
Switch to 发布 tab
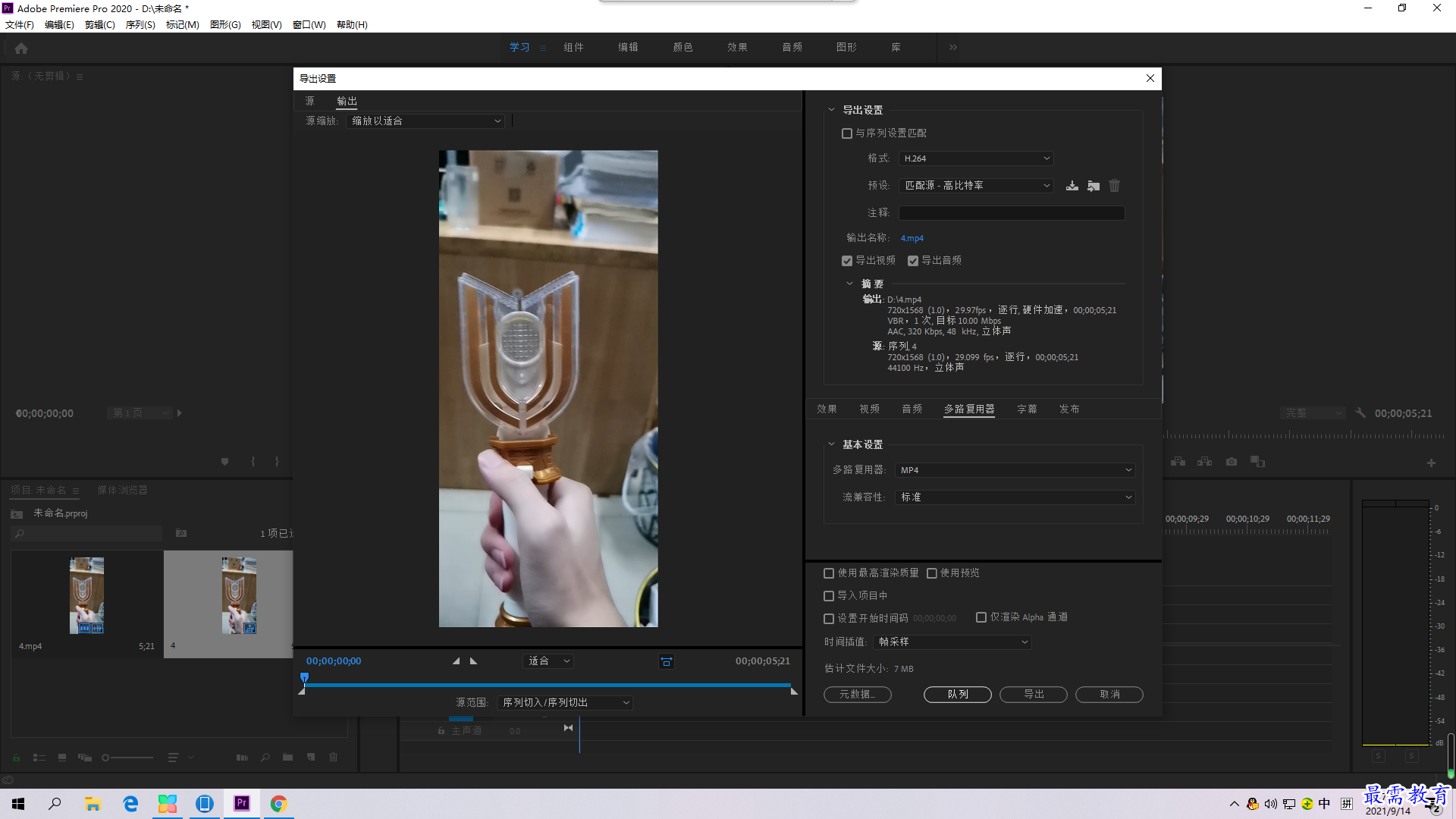tap(1069, 409)
